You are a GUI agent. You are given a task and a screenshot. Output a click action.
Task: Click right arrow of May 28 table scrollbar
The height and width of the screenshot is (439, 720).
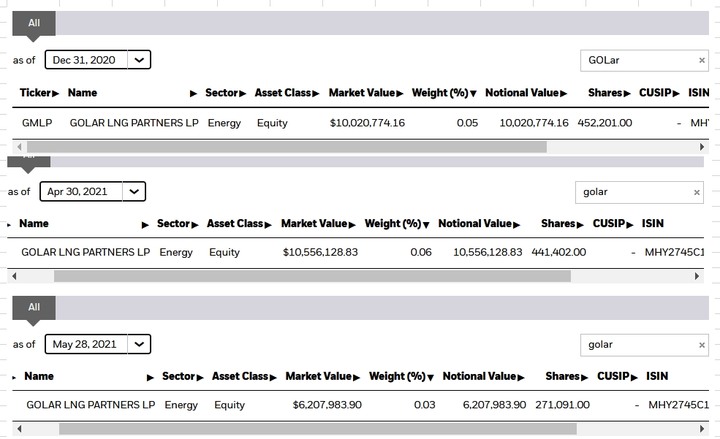702,429
